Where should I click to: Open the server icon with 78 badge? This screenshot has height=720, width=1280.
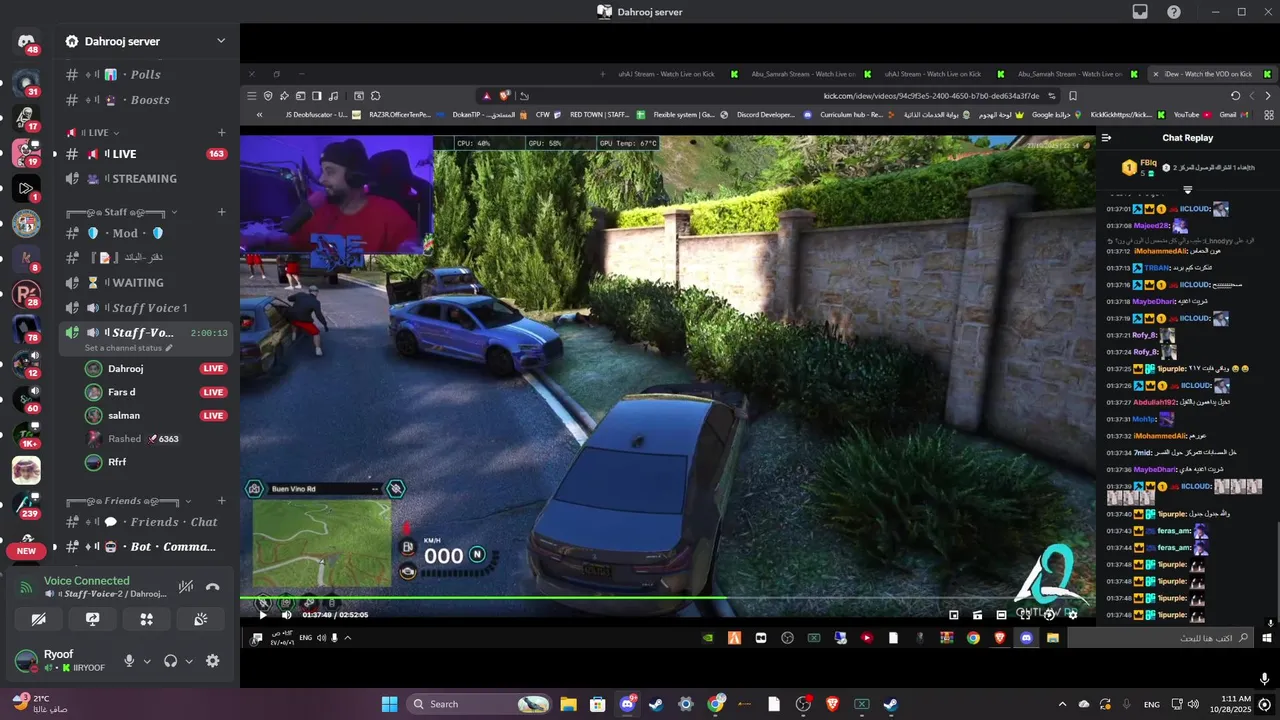pos(26,328)
